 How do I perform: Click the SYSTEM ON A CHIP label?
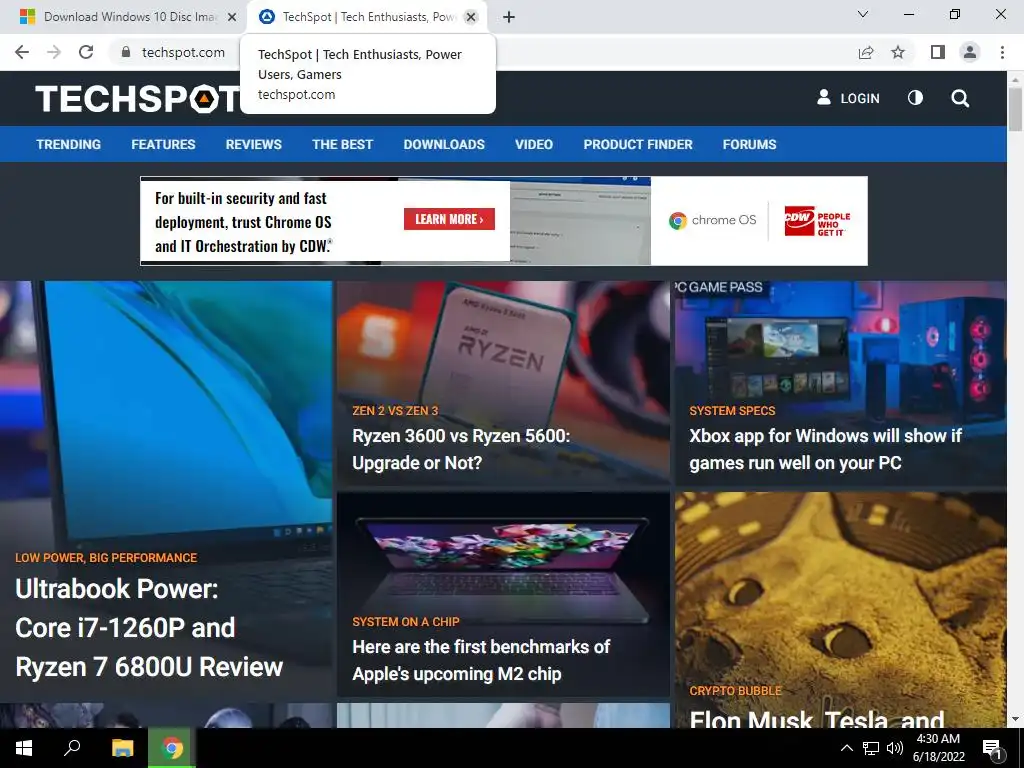pyautogui.click(x=406, y=622)
